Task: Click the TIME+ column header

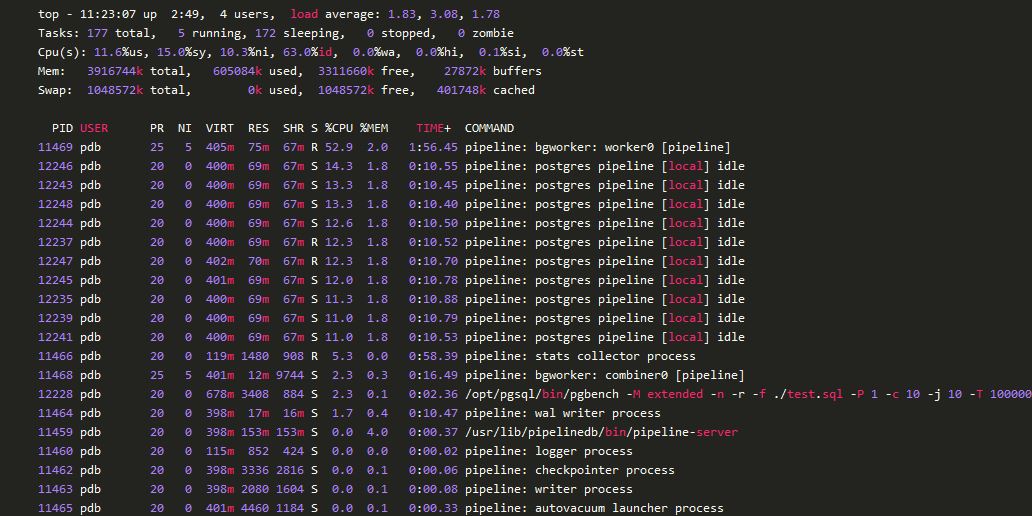Action: pos(433,128)
